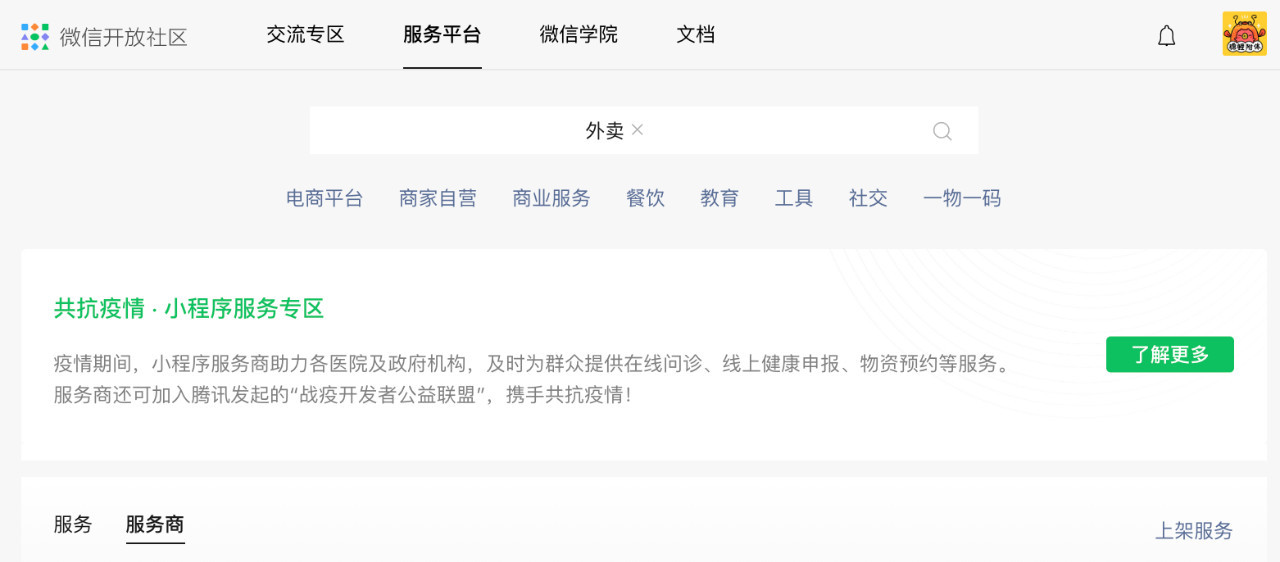Click the 微信开放社区 site title text
The image size is (1280, 562).
pyautogui.click(x=124, y=37)
